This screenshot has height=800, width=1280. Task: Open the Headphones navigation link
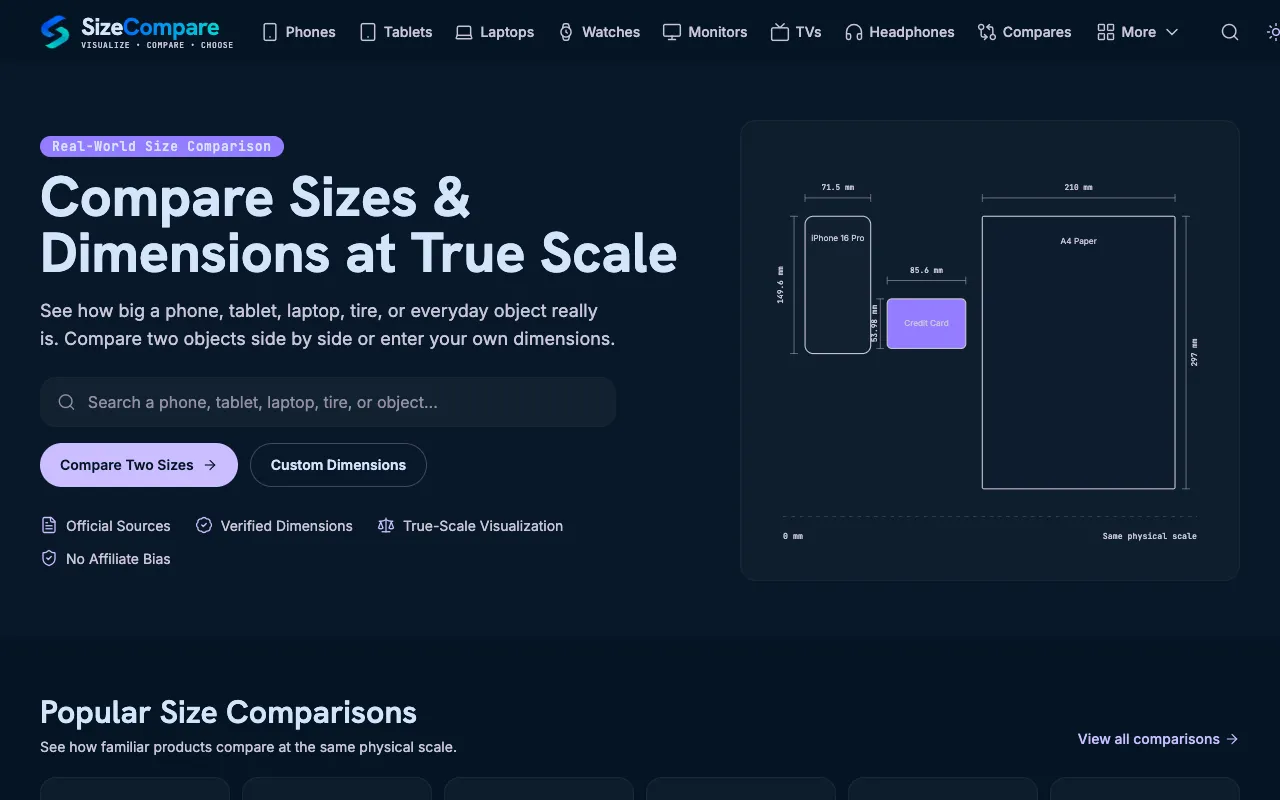(x=899, y=32)
